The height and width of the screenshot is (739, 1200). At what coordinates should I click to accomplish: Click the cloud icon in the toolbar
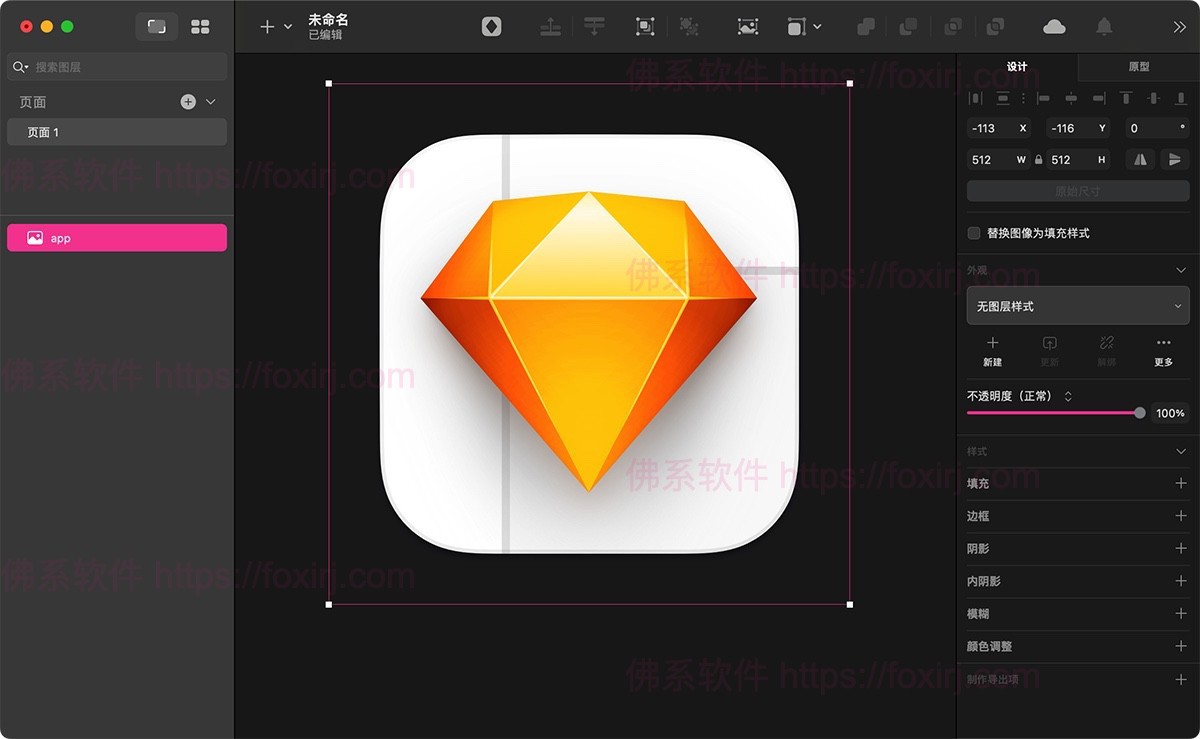(x=1054, y=27)
